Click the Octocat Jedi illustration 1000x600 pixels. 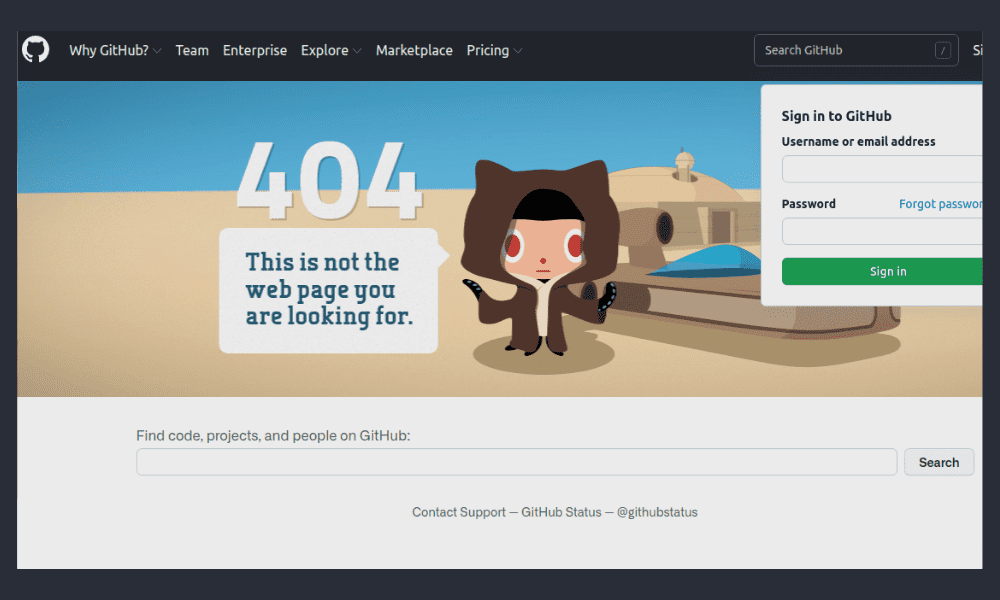pyautogui.click(x=540, y=258)
